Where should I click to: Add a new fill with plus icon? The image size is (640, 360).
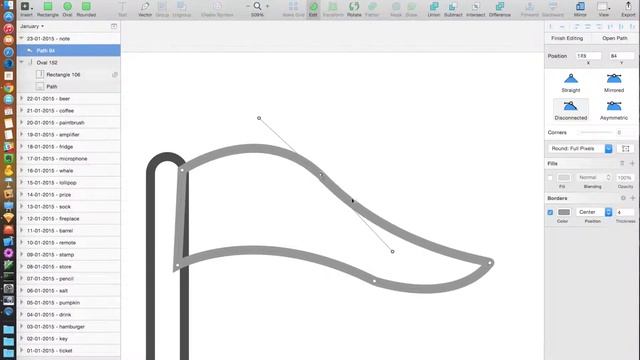point(632,163)
